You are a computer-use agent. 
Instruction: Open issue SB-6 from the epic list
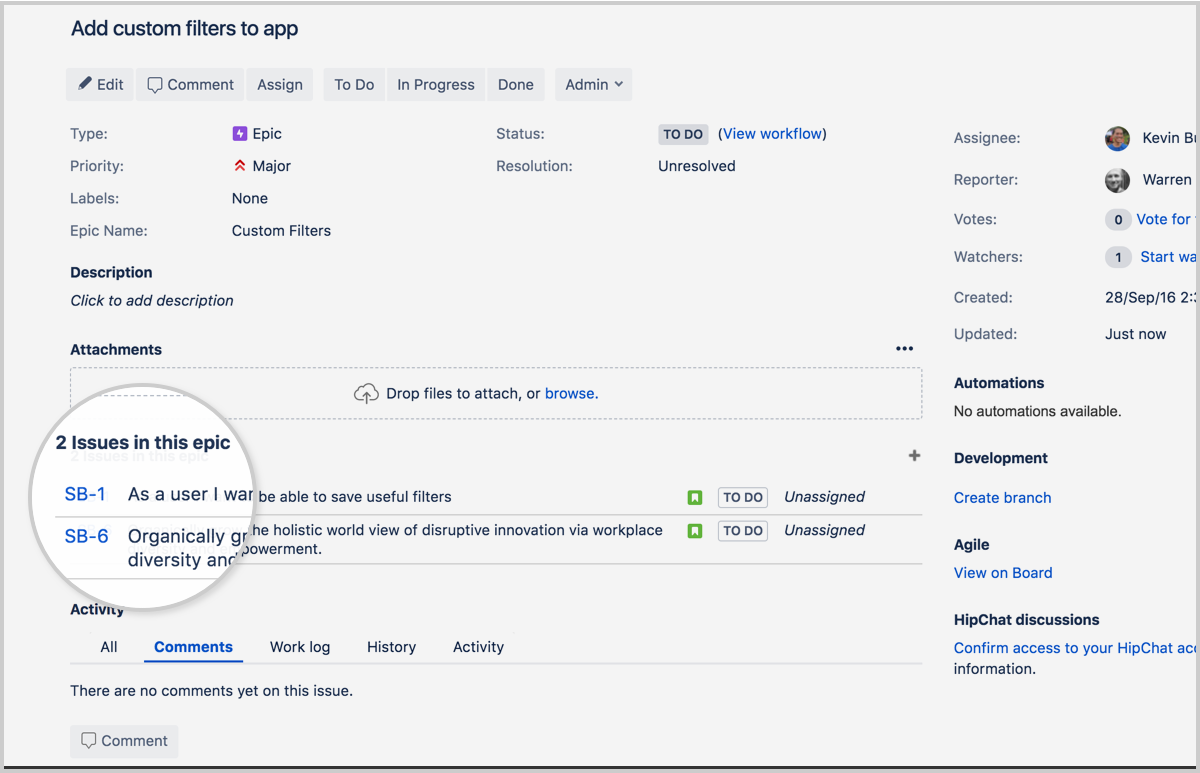coord(86,536)
